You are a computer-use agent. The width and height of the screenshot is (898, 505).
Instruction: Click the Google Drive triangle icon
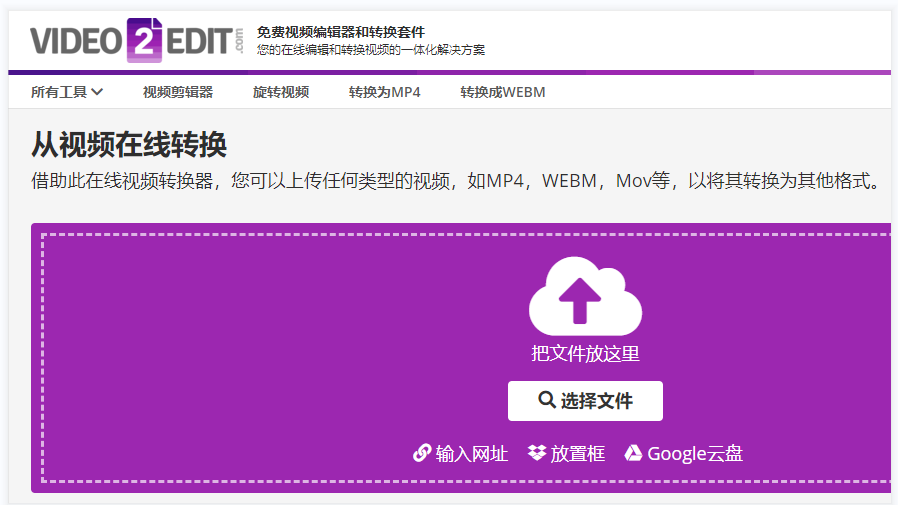click(633, 453)
